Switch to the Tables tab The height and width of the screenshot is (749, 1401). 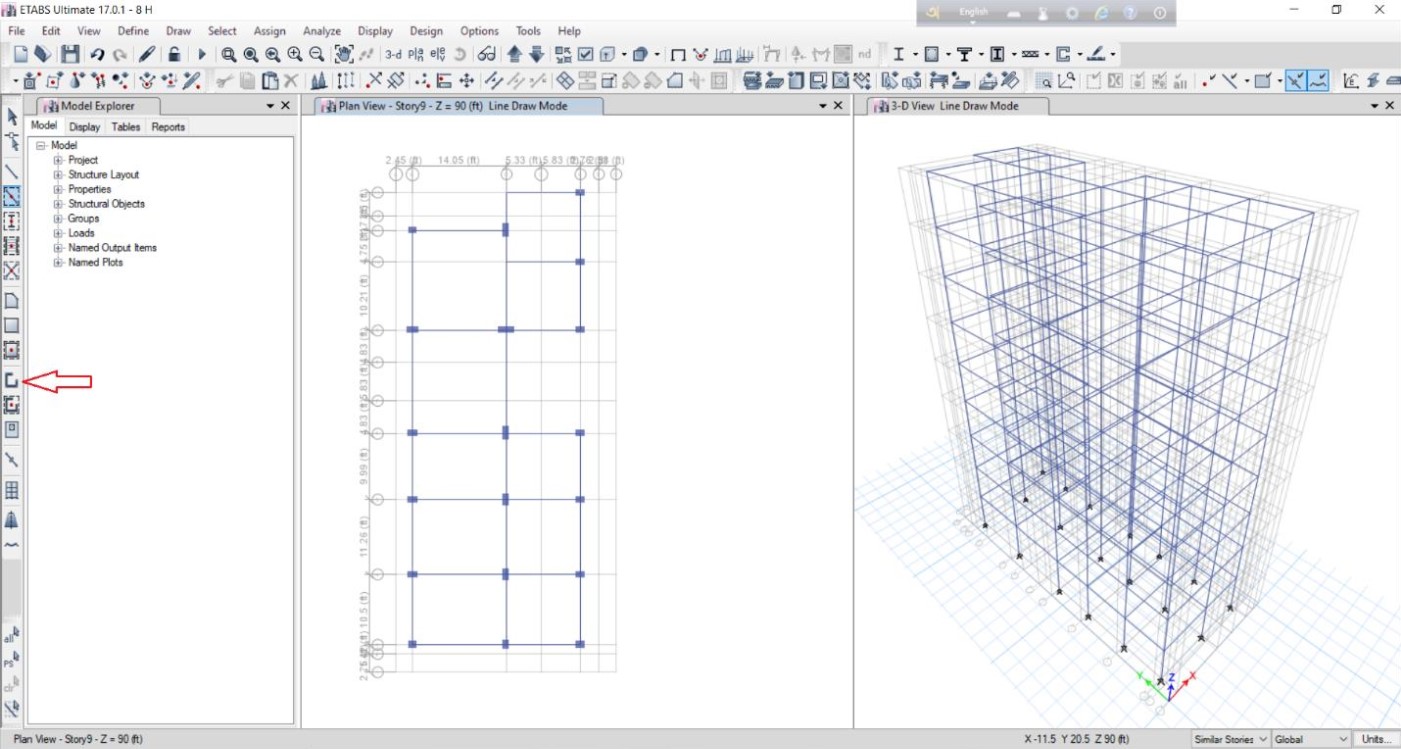(126, 127)
